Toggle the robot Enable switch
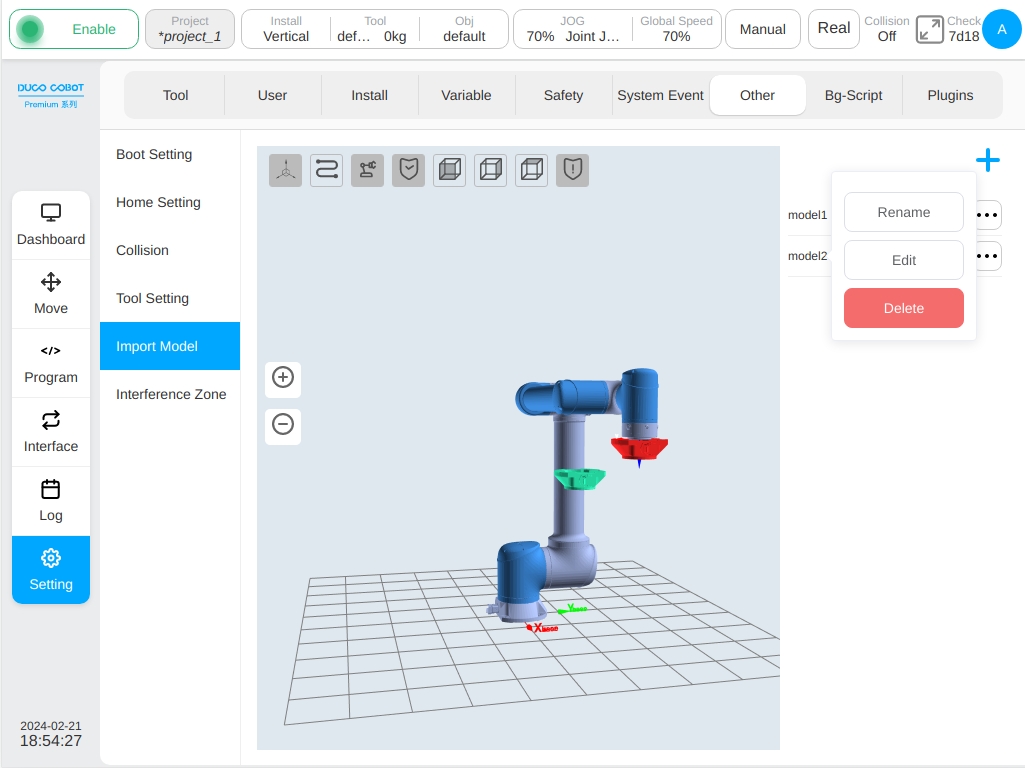1025x768 pixels. 74,29
